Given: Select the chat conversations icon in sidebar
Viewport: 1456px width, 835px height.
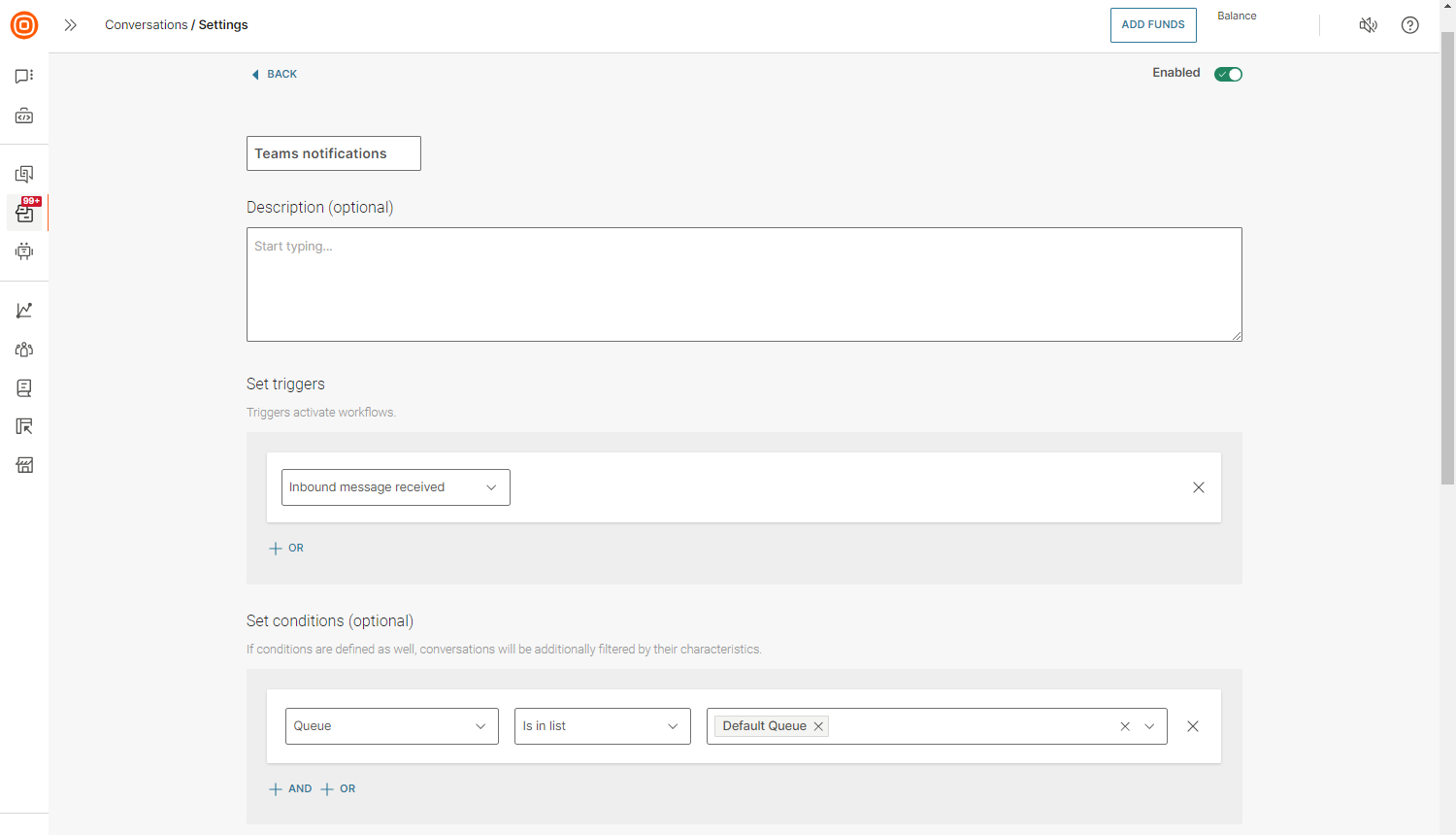Looking at the screenshot, I should click(x=23, y=76).
